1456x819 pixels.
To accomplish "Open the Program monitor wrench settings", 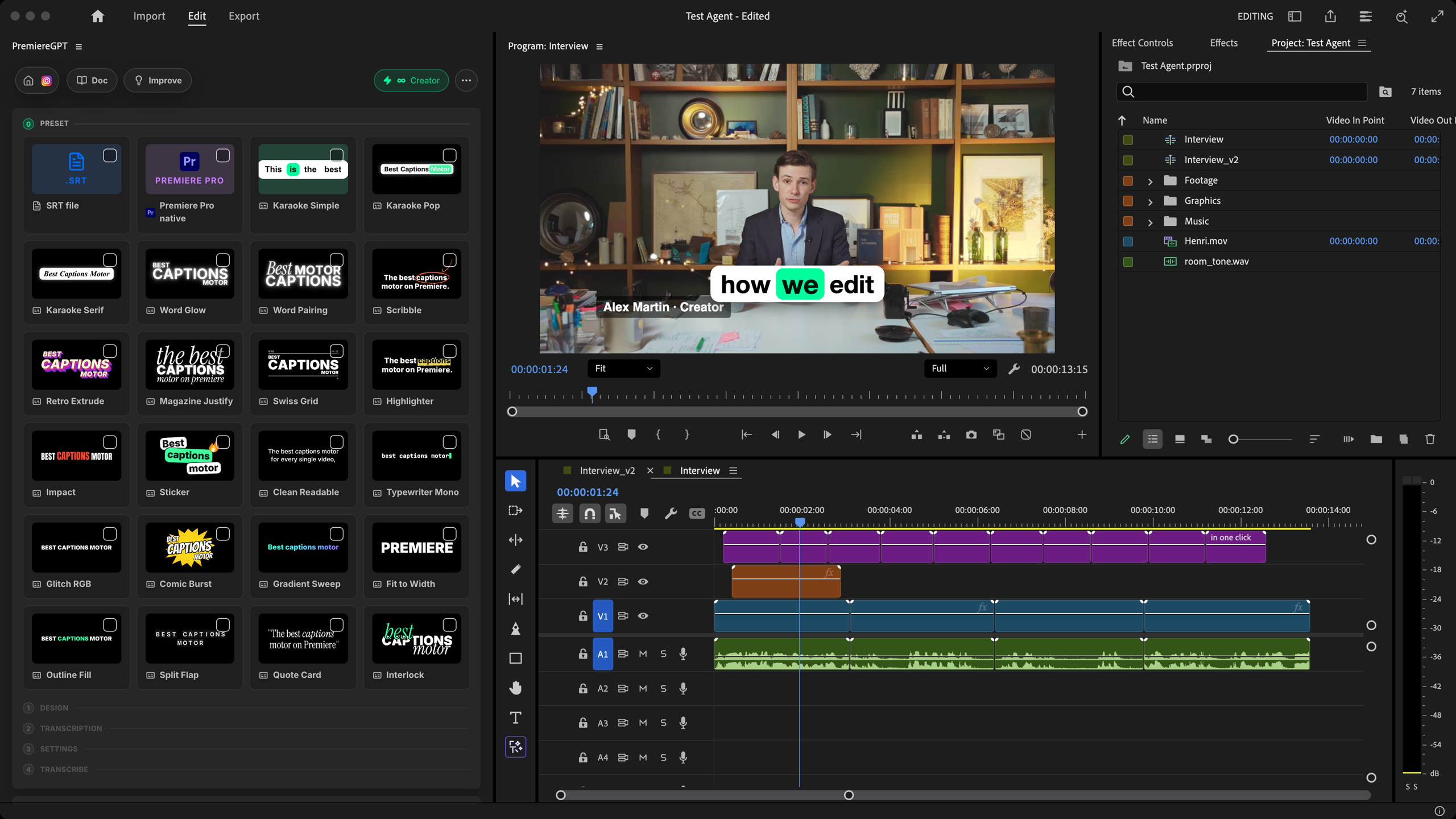I will tap(1014, 369).
